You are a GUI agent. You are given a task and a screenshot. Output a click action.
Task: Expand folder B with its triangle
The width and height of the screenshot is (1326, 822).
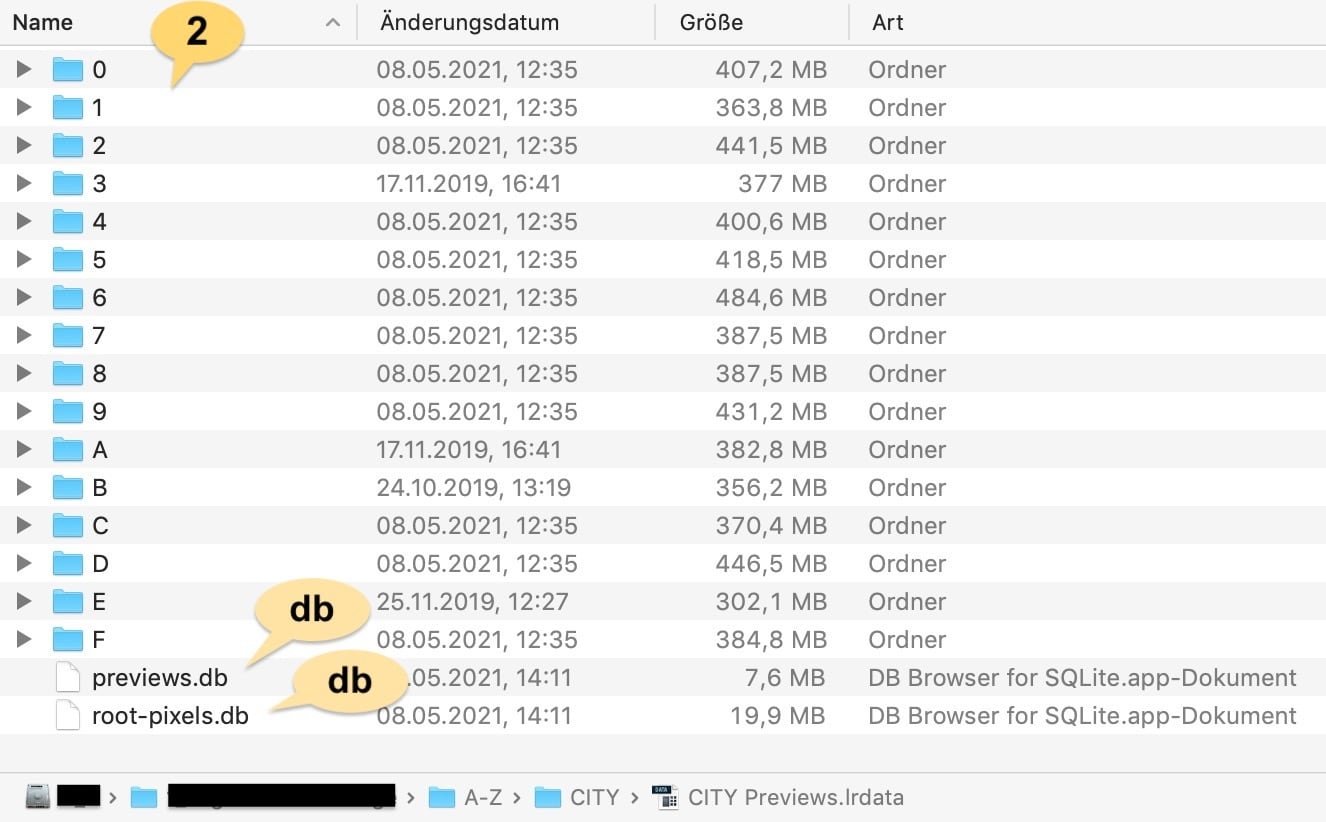click(24, 488)
